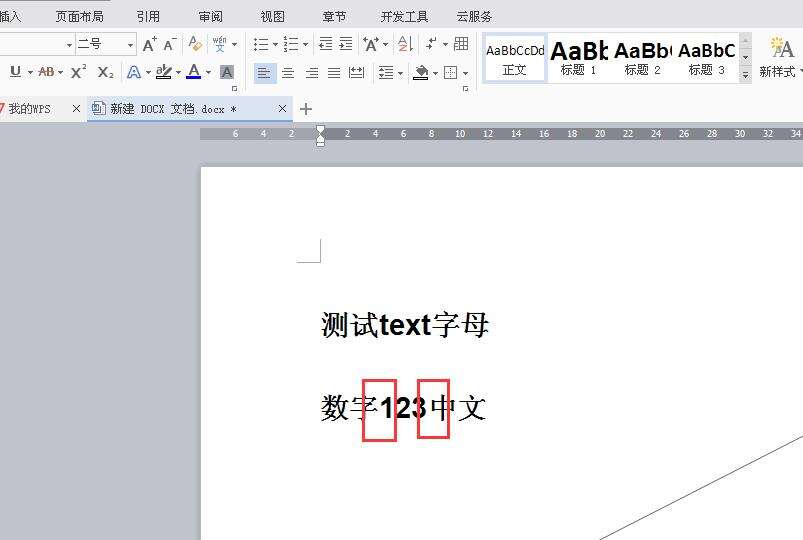Expand bullet list style dropdown arrow
Screen dimensions: 803x540
coord(275,45)
